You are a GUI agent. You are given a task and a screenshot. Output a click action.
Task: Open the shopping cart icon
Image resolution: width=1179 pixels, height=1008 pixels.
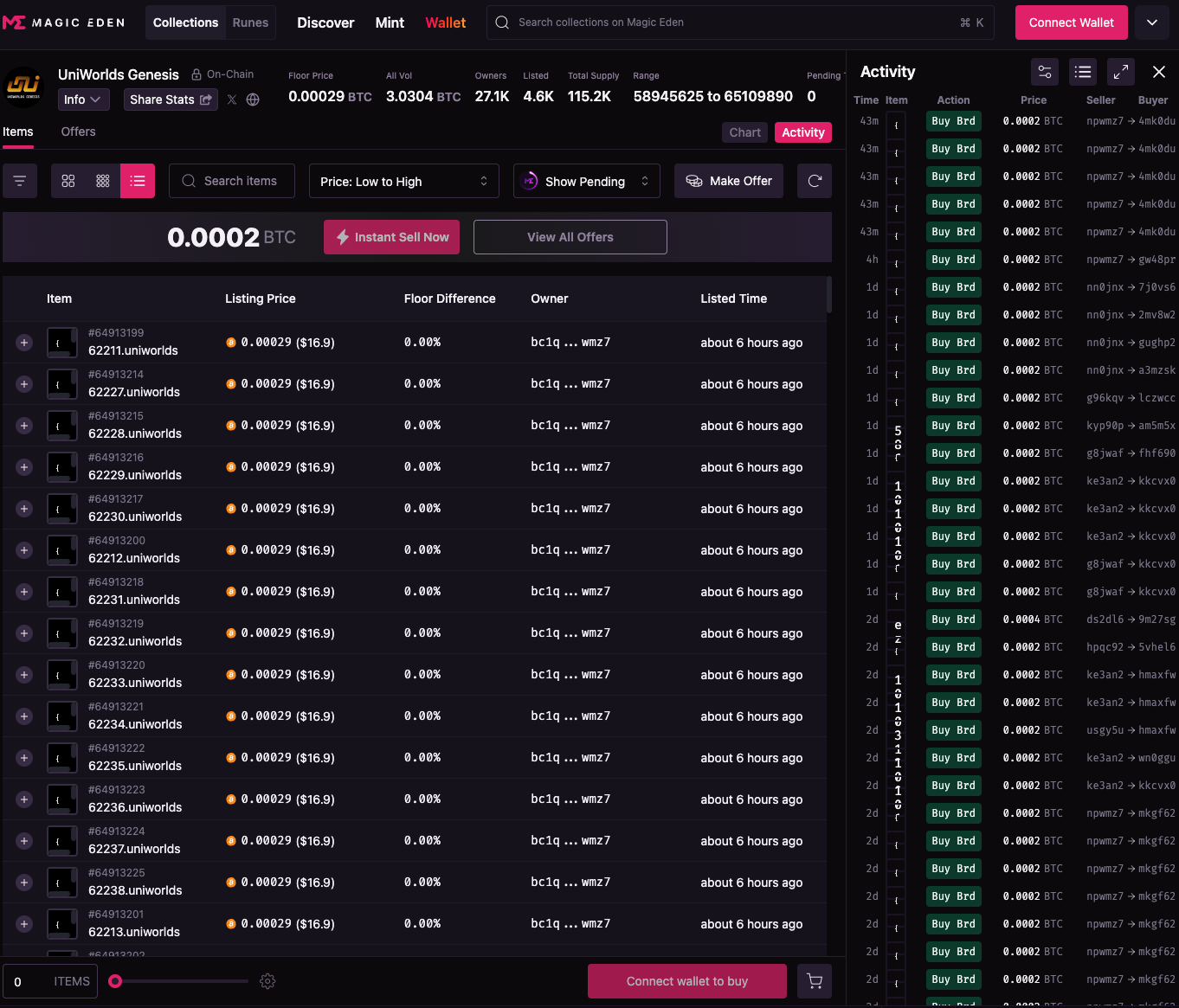814,981
